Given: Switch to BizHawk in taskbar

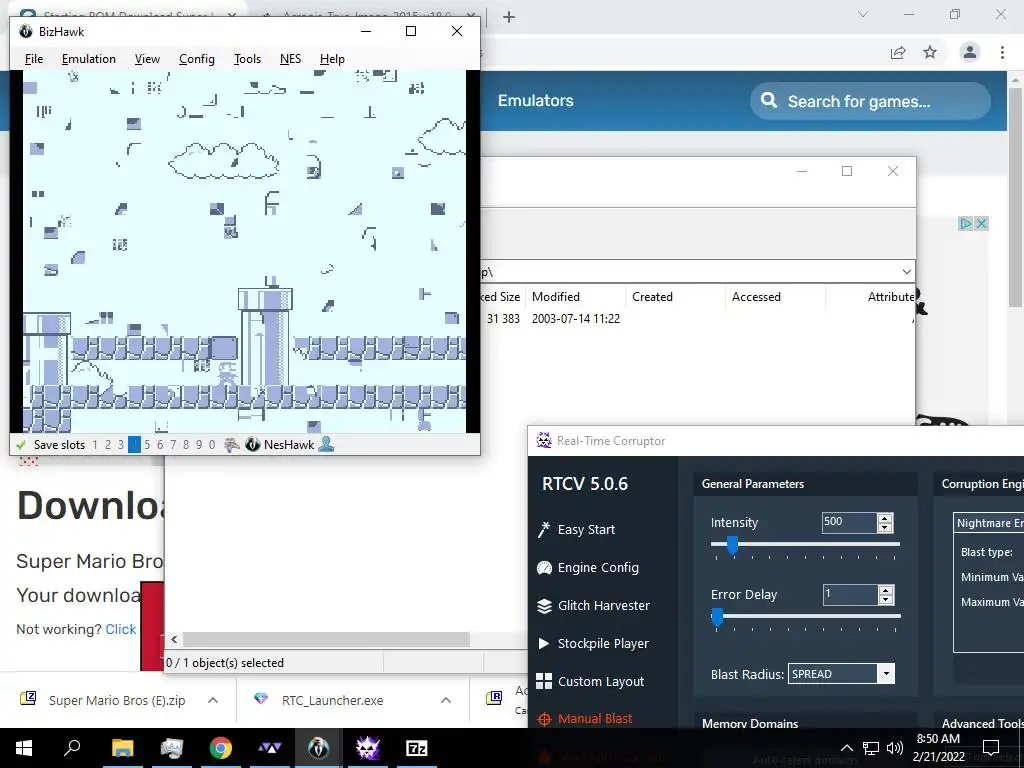Looking at the screenshot, I should [x=319, y=748].
